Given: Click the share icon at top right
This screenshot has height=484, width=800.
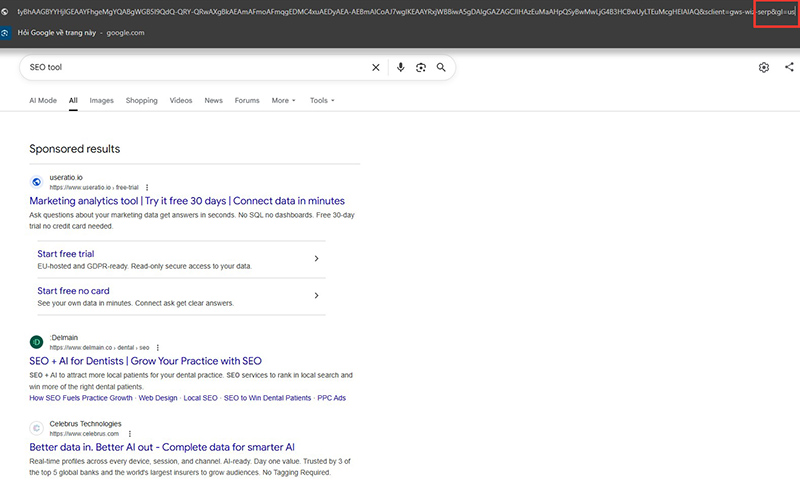Looking at the screenshot, I should (x=789, y=67).
